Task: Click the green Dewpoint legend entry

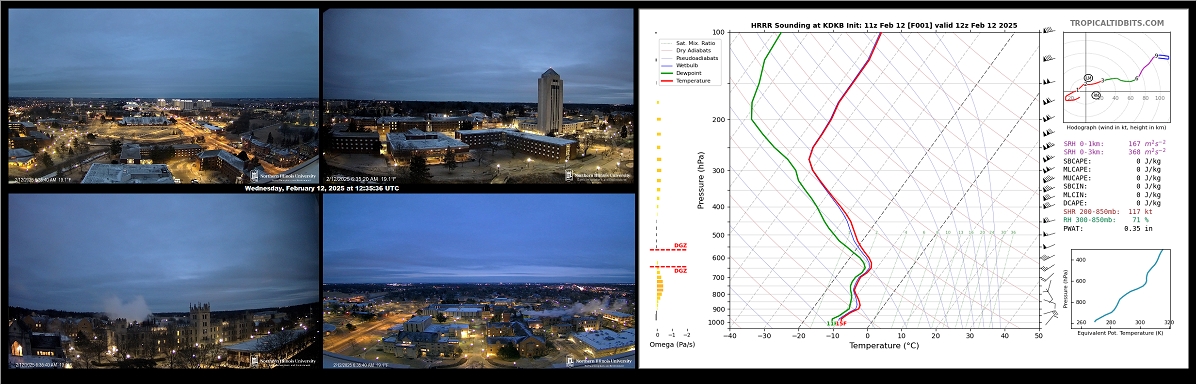Action: (x=689, y=73)
